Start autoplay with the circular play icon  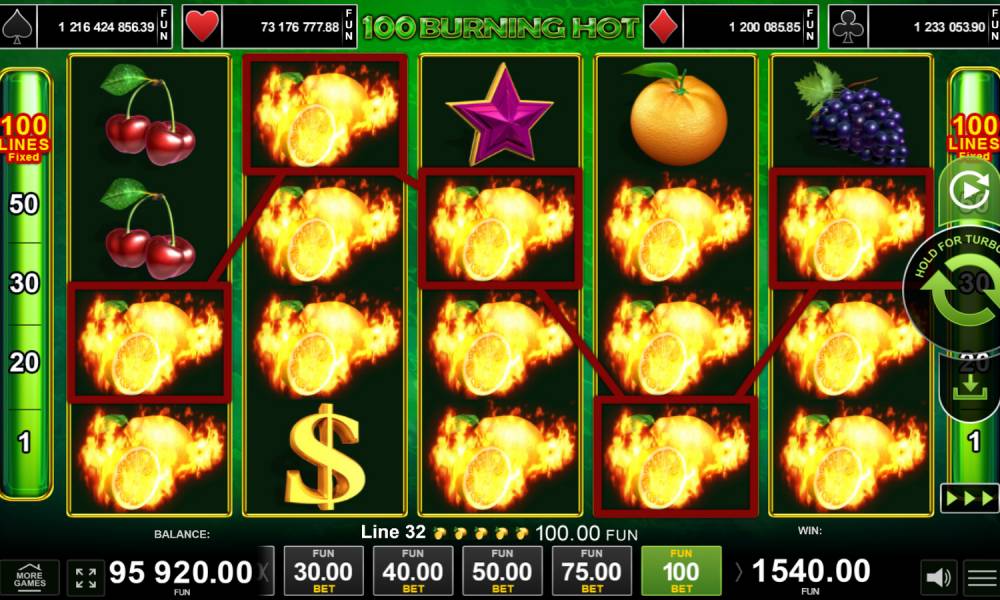click(x=969, y=190)
